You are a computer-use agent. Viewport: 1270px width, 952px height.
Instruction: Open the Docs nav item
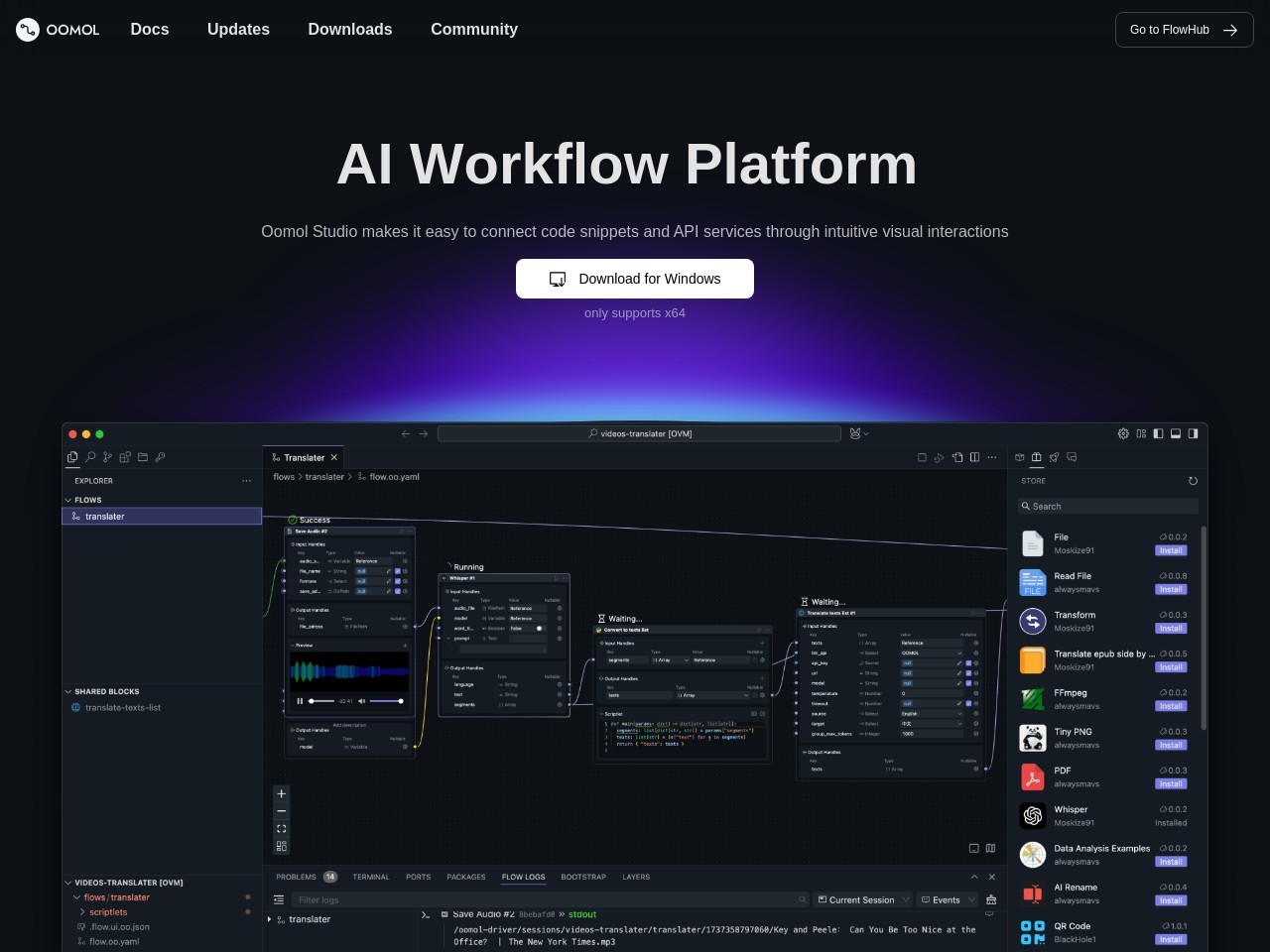coord(150,30)
